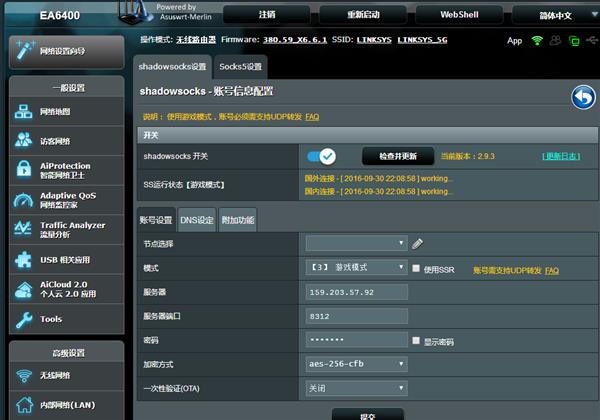Click the EA6400 model name text
The image size is (600, 420).
[60, 15]
